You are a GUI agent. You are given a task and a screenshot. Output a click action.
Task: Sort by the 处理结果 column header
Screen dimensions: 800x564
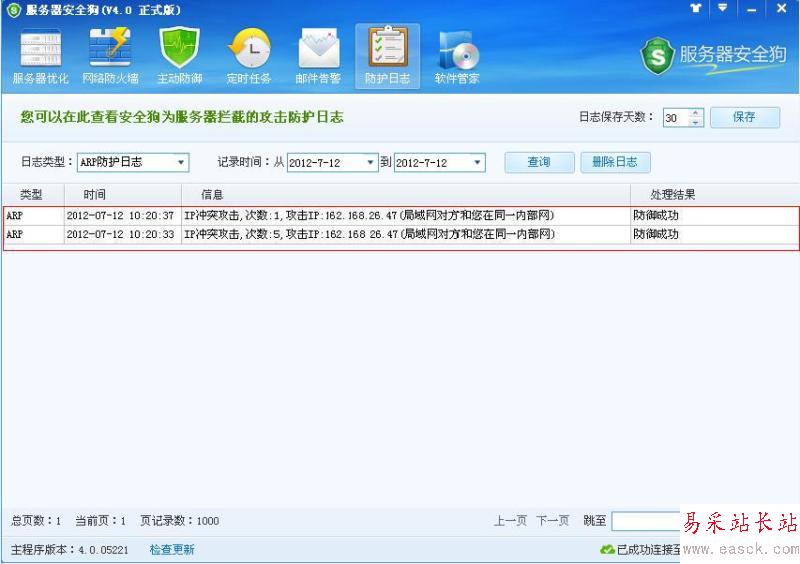[714, 194]
